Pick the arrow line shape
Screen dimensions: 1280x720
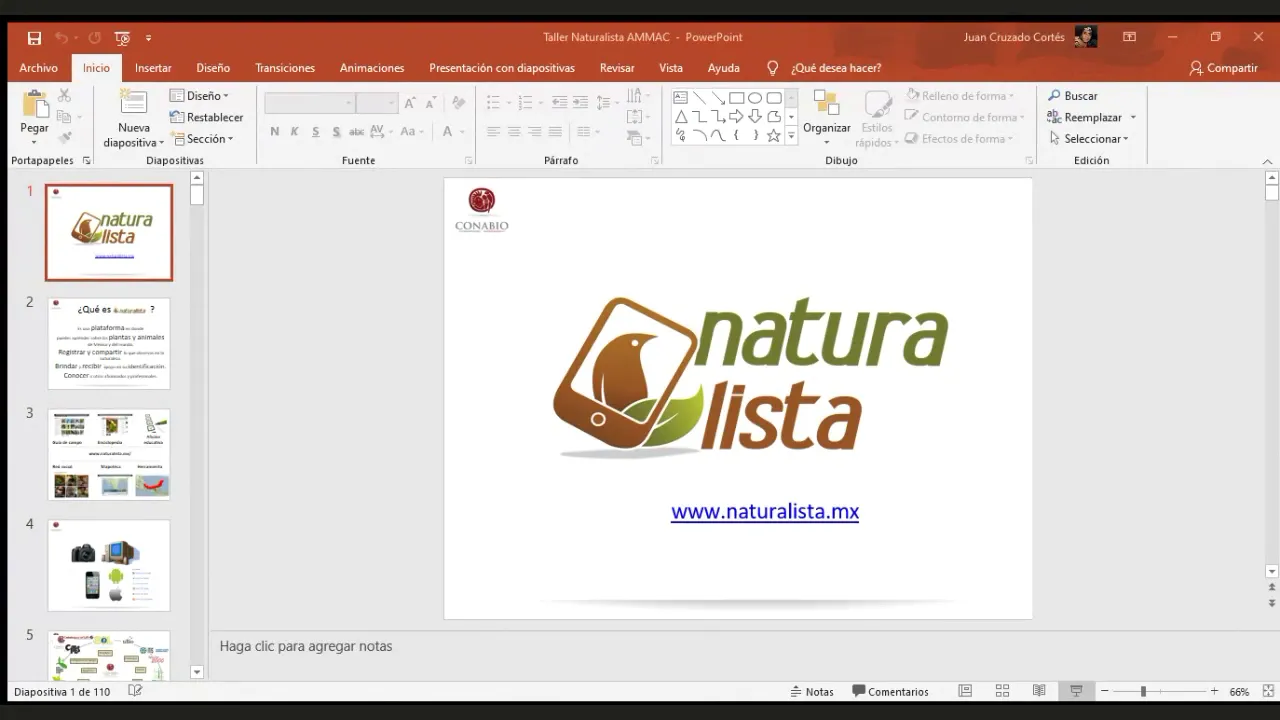pos(718,98)
